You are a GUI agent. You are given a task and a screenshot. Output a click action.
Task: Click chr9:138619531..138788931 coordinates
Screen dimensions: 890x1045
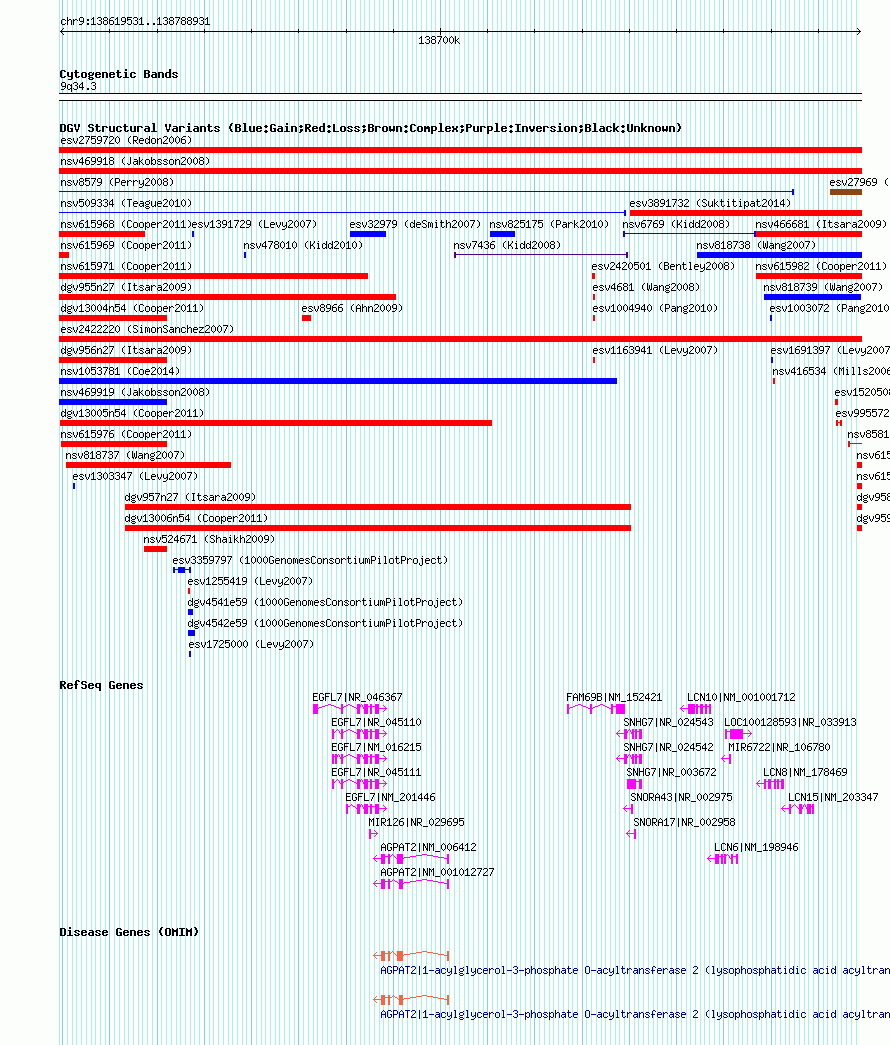tap(135, 21)
